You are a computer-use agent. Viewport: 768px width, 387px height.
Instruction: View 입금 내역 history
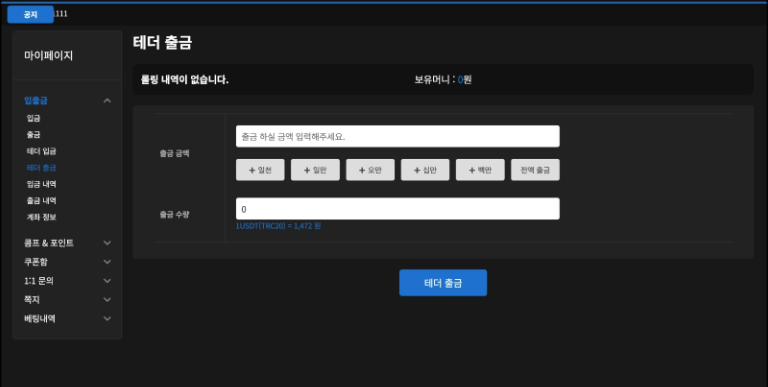tap(41, 184)
